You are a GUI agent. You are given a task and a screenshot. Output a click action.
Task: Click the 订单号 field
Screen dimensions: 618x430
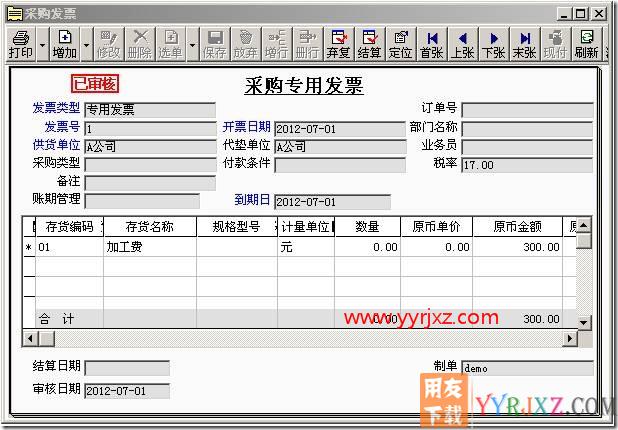point(527,110)
